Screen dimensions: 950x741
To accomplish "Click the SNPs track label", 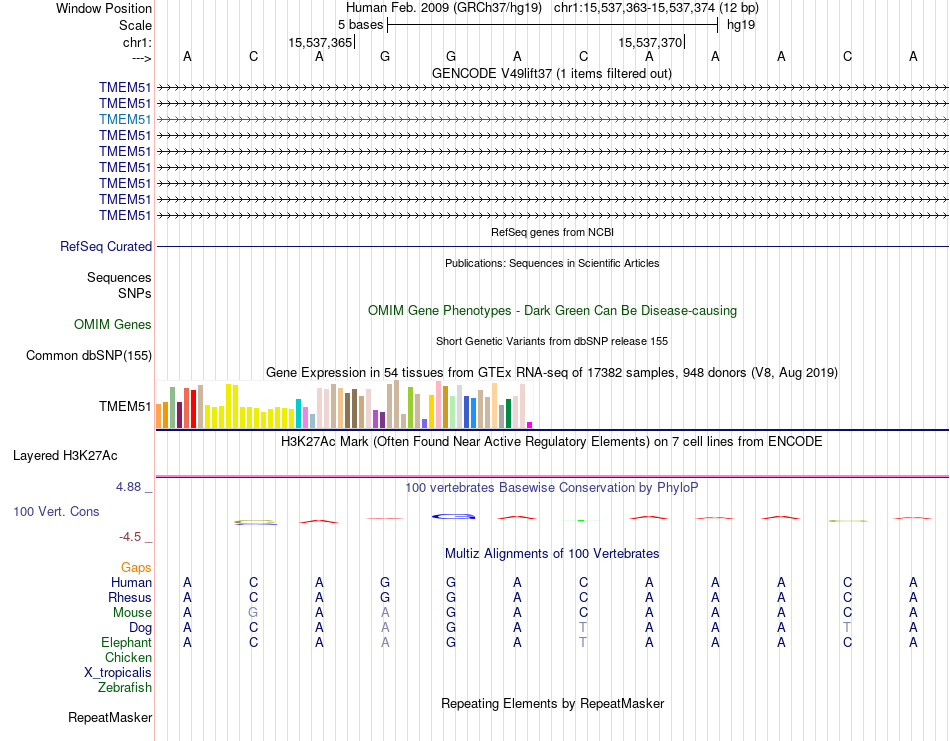I will click(x=135, y=293).
